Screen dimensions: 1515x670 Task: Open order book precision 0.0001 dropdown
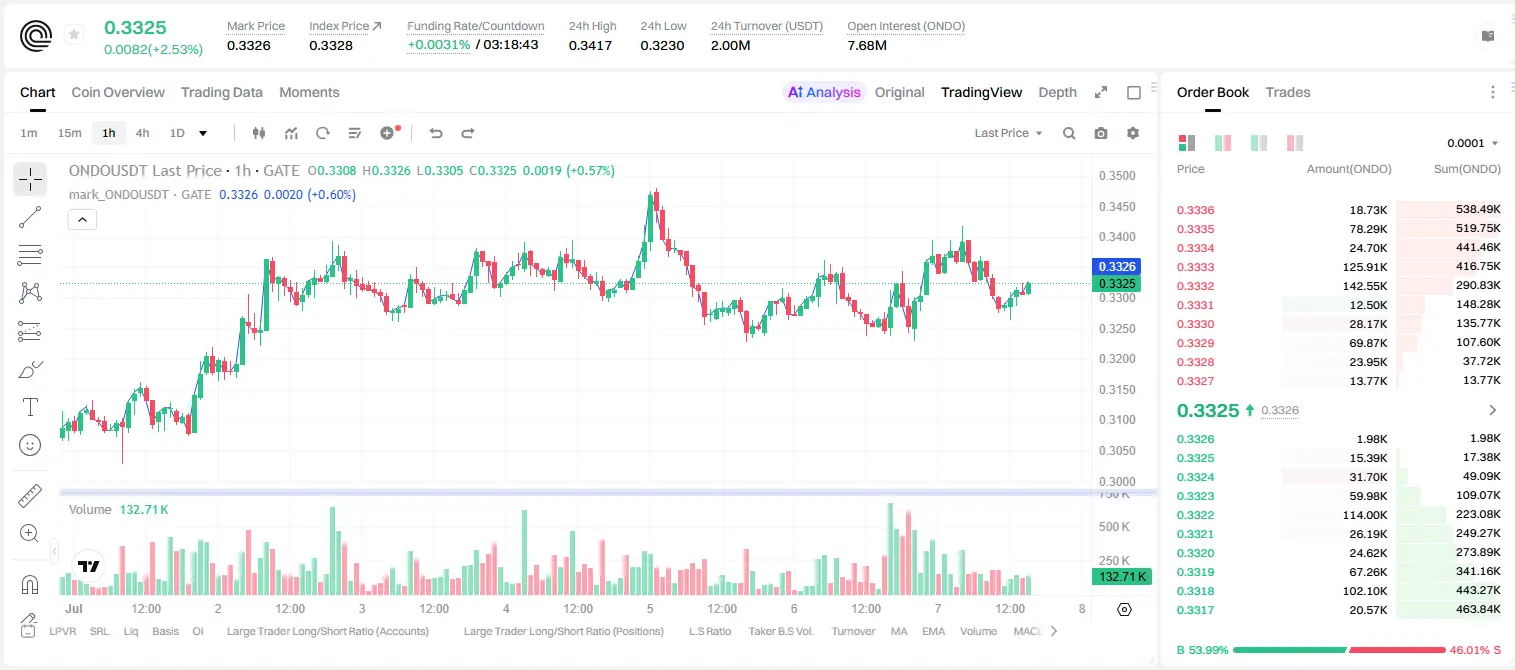[x=1472, y=143]
